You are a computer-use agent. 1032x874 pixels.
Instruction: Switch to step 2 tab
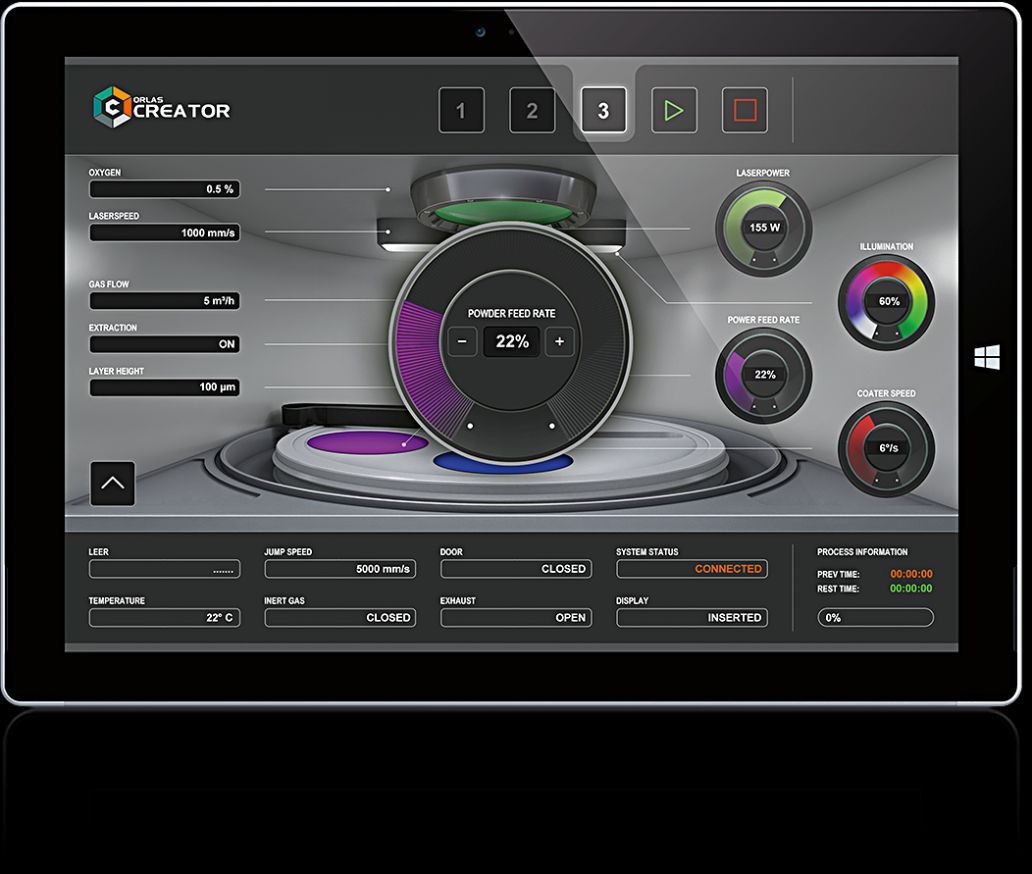tap(532, 110)
